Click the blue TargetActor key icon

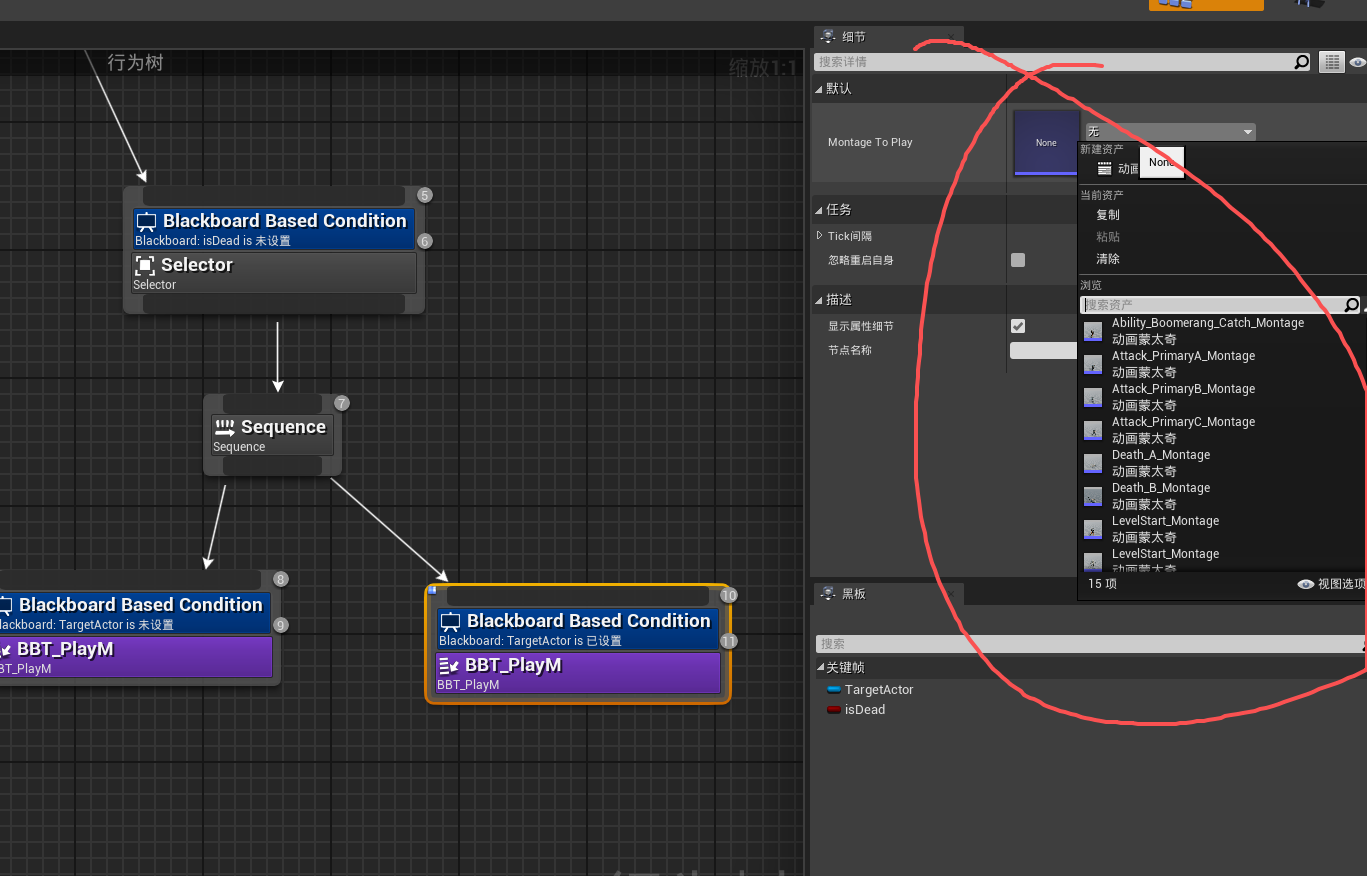point(834,690)
